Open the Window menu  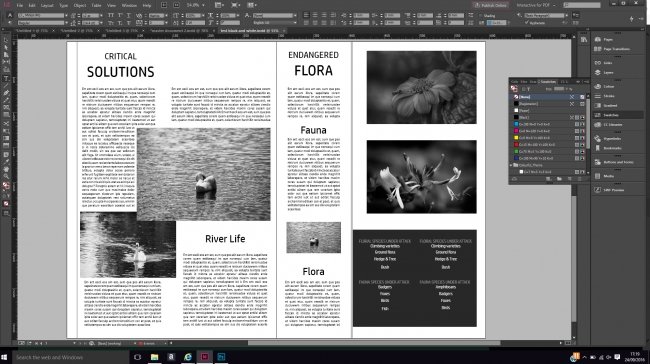129,5
